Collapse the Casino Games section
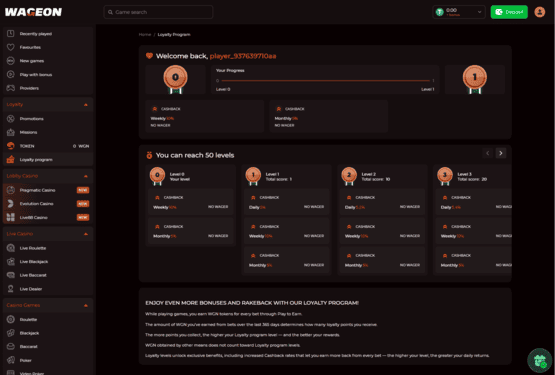This screenshot has height=375, width=555. coord(86,305)
